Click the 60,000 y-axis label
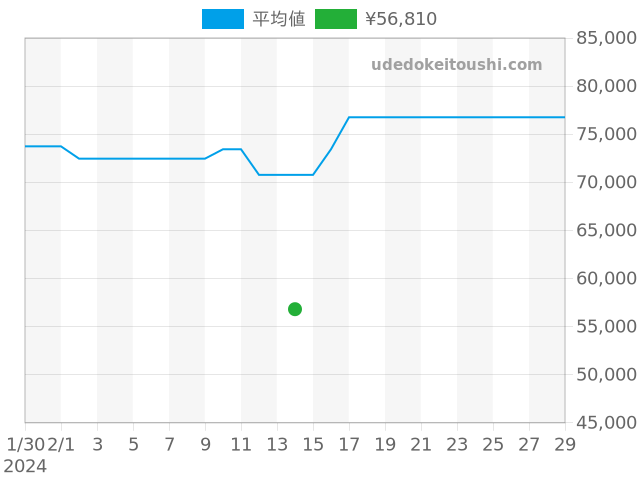The width and height of the screenshot is (640, 480). click(606, 278)
